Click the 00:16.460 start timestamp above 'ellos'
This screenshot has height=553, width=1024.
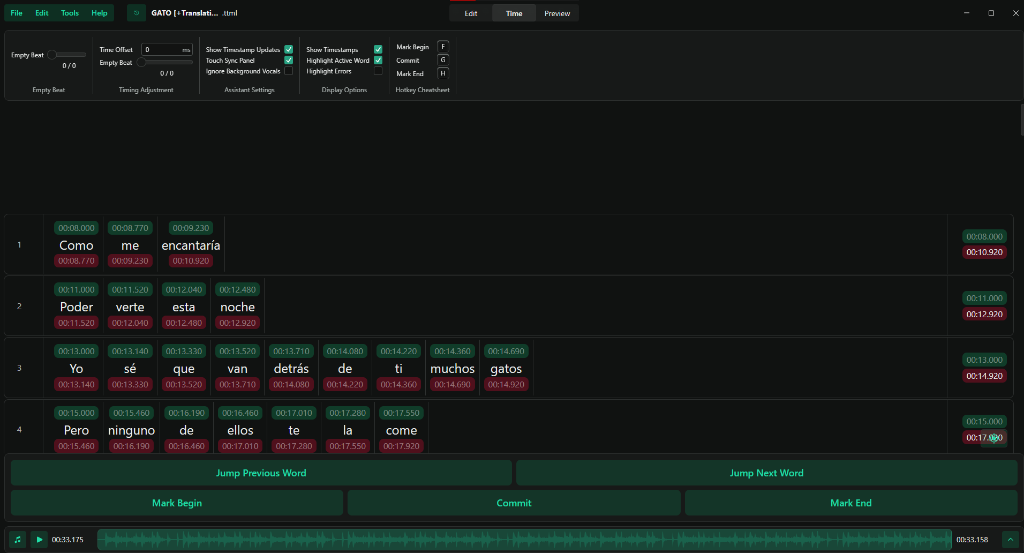240,413
